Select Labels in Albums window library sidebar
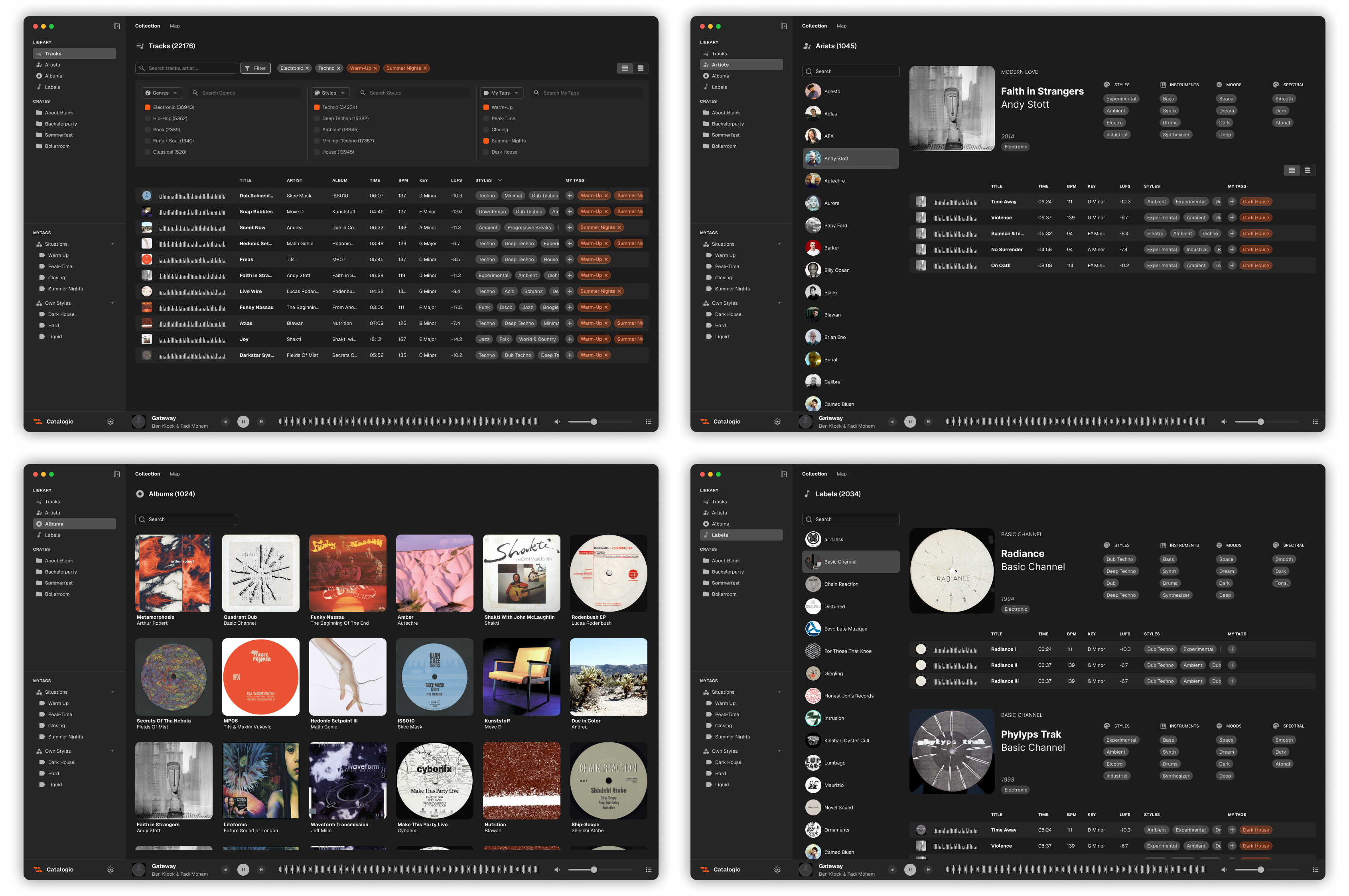This screenshot has width=1349, height=896. (74, 535)
